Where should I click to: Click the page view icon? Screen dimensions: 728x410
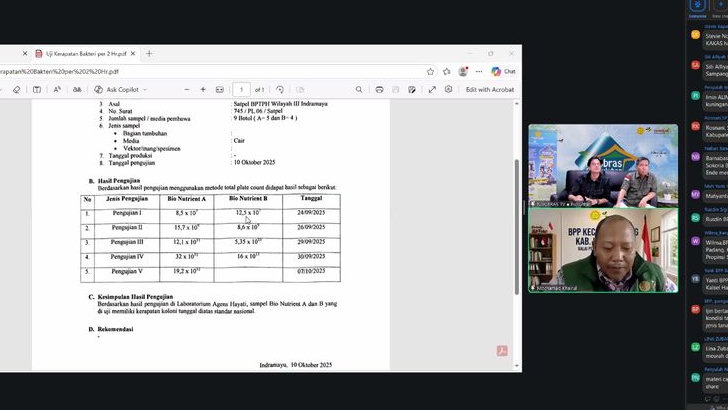pyautogui.click(x=300, y=90)
